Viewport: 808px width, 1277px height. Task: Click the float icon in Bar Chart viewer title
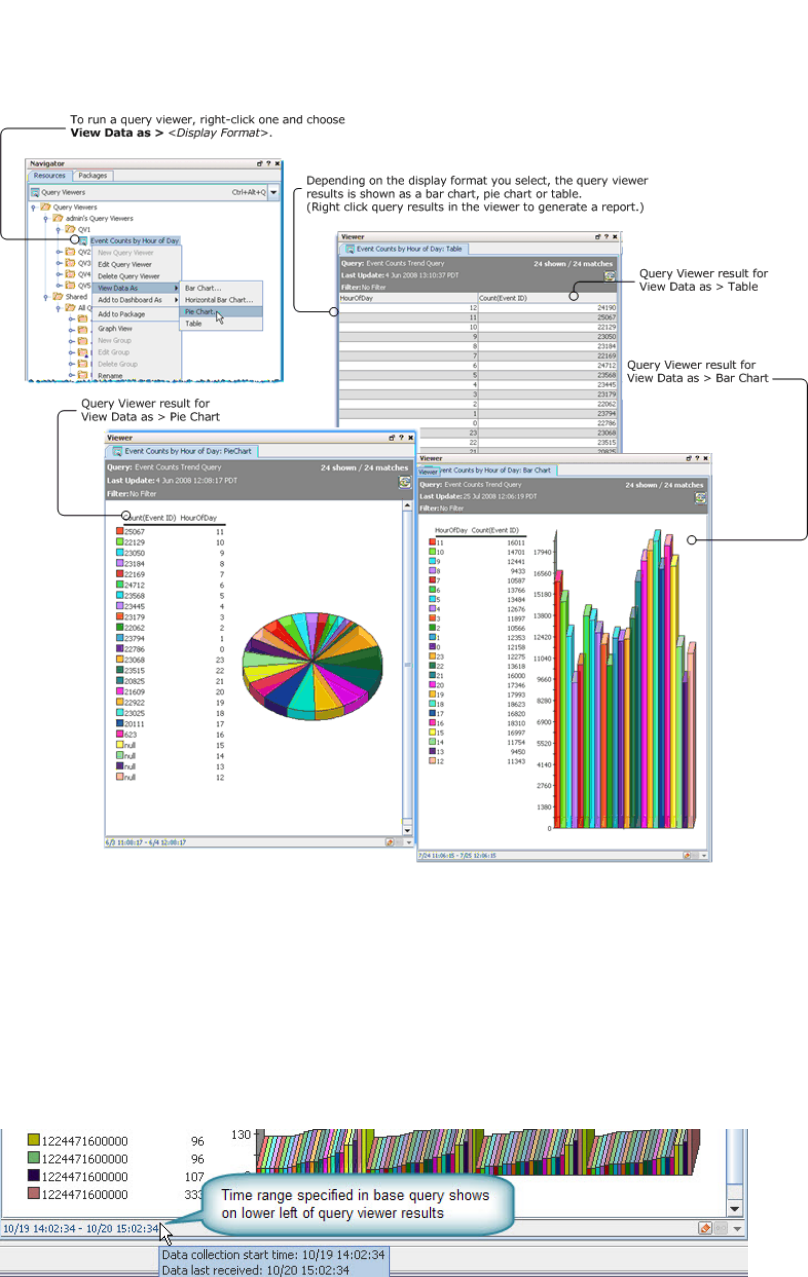689,457
